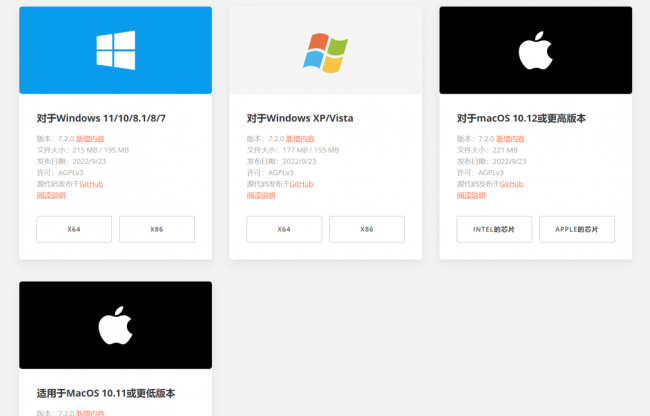Open 阅读说明 link in Windows 11 card

[x=51, y=195]
